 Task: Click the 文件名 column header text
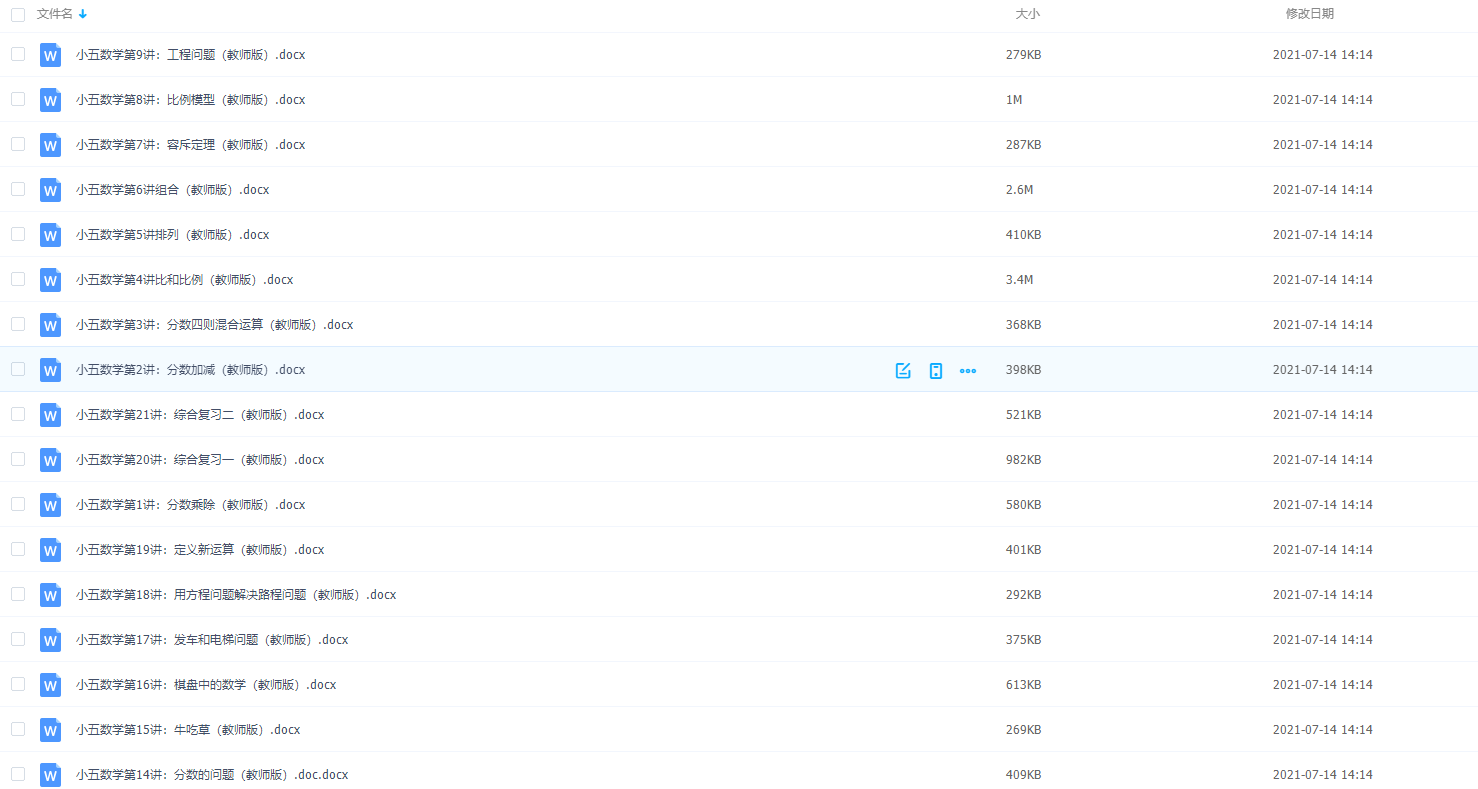(54, 14)
